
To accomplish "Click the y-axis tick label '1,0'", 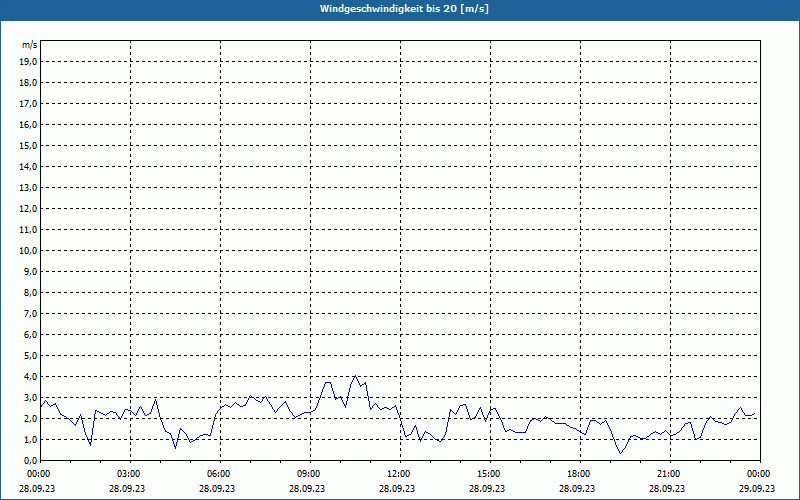I will [31, 439].
